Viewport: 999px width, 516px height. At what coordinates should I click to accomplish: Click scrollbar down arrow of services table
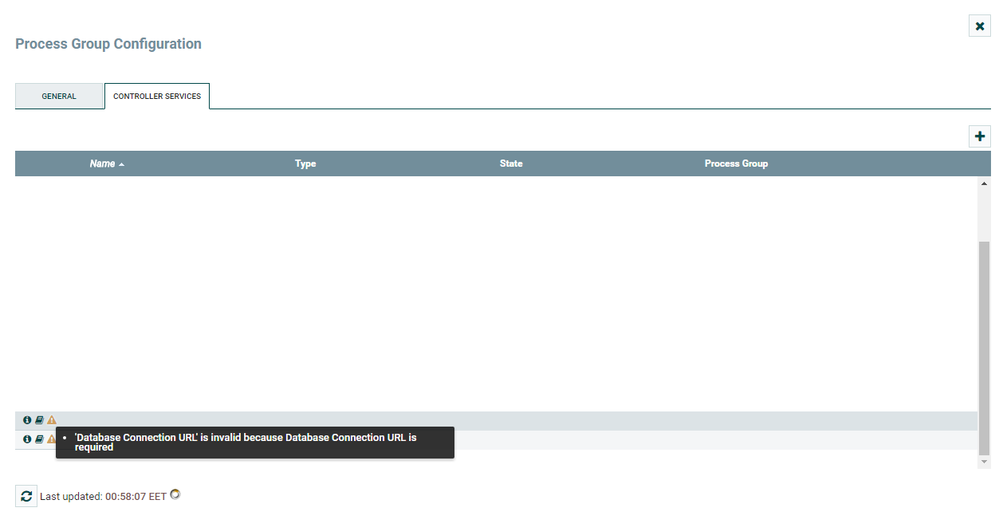point(984,462)
